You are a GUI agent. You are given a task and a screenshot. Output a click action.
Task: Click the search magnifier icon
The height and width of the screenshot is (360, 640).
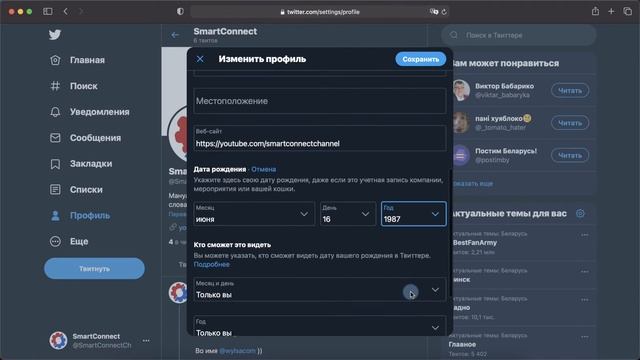click(x=454, y=35)
